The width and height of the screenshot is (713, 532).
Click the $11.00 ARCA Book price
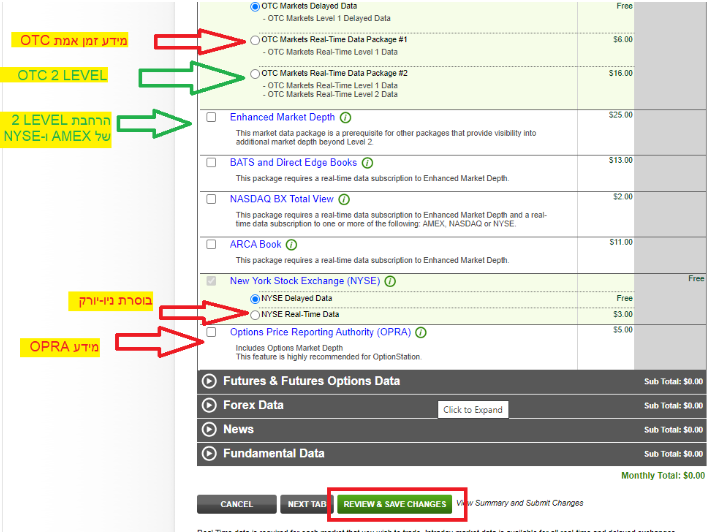click(x=621, y=242)
